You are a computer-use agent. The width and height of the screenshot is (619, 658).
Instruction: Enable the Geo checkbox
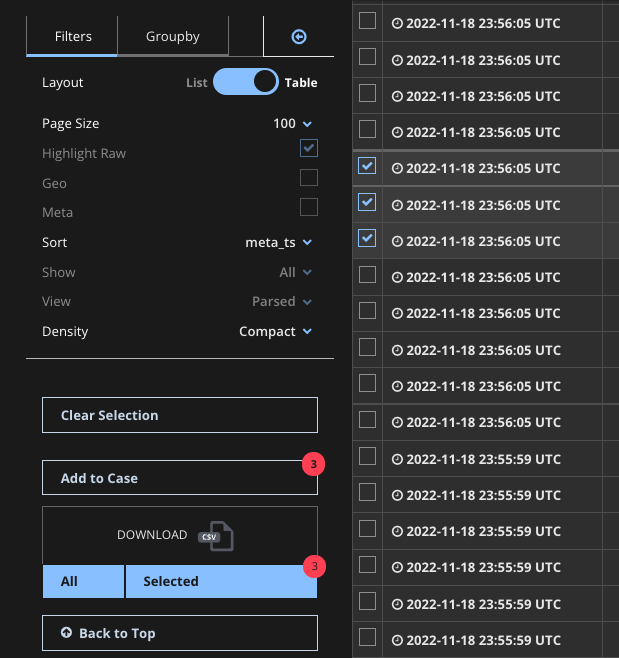pyautogui.click(x=309, y=178)
